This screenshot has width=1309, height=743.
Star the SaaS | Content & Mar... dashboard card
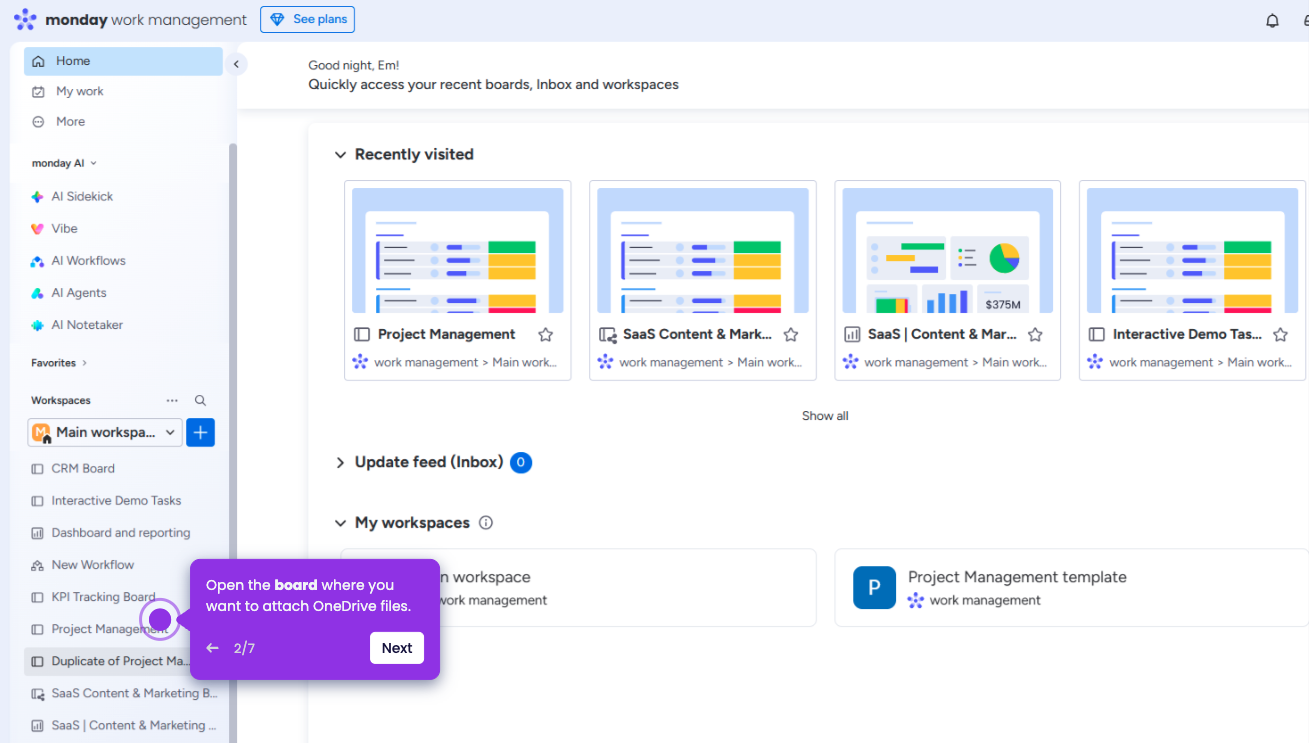tap(1036, 335)
